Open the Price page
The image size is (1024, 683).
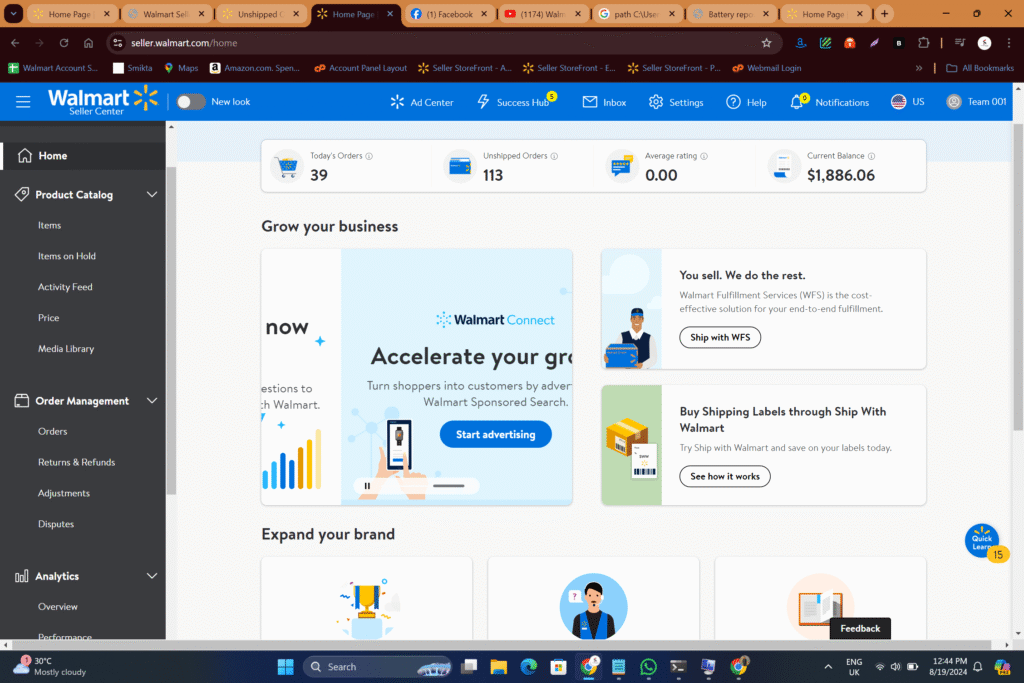pyautogui.click(x=48, y=317)
